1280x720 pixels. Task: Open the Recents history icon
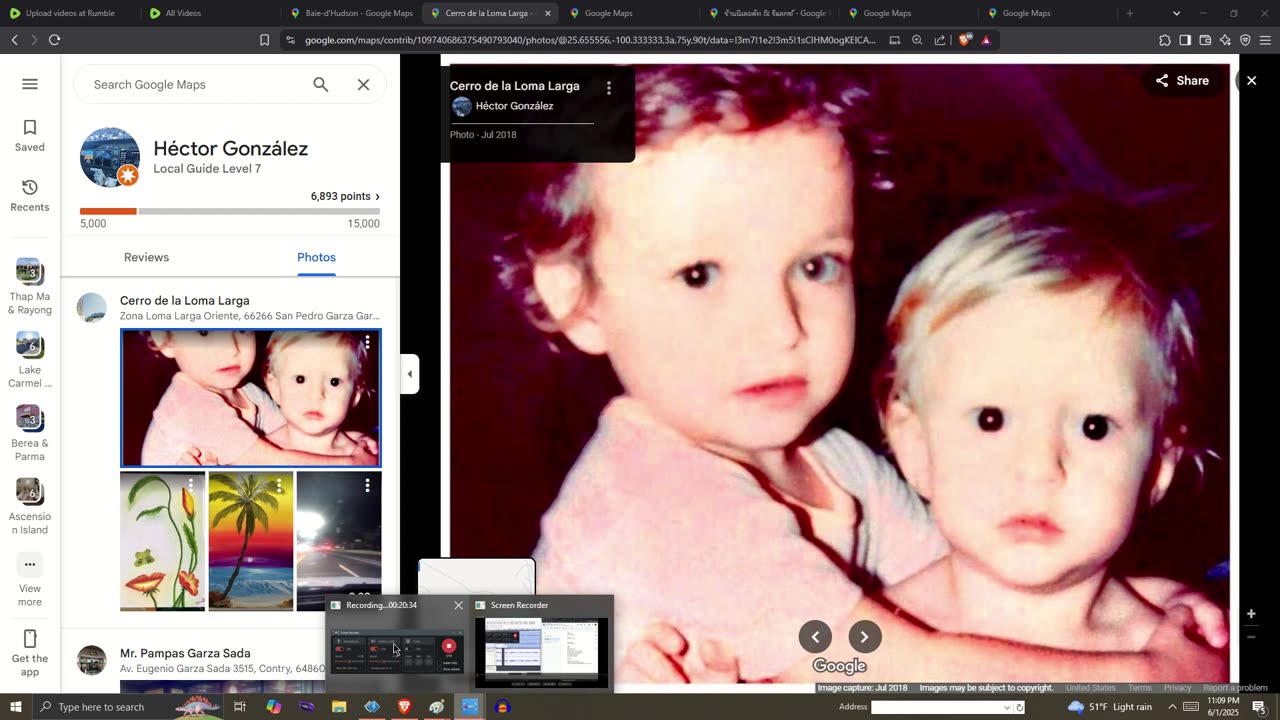point(30,195)
